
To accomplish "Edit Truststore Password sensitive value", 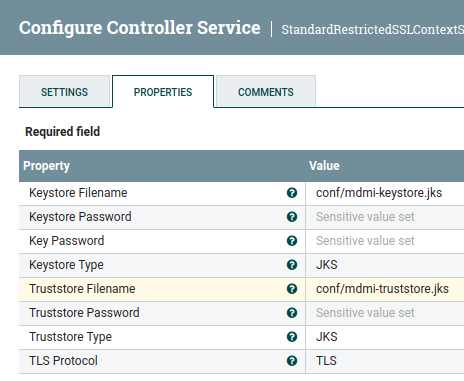I will [365, 313].
